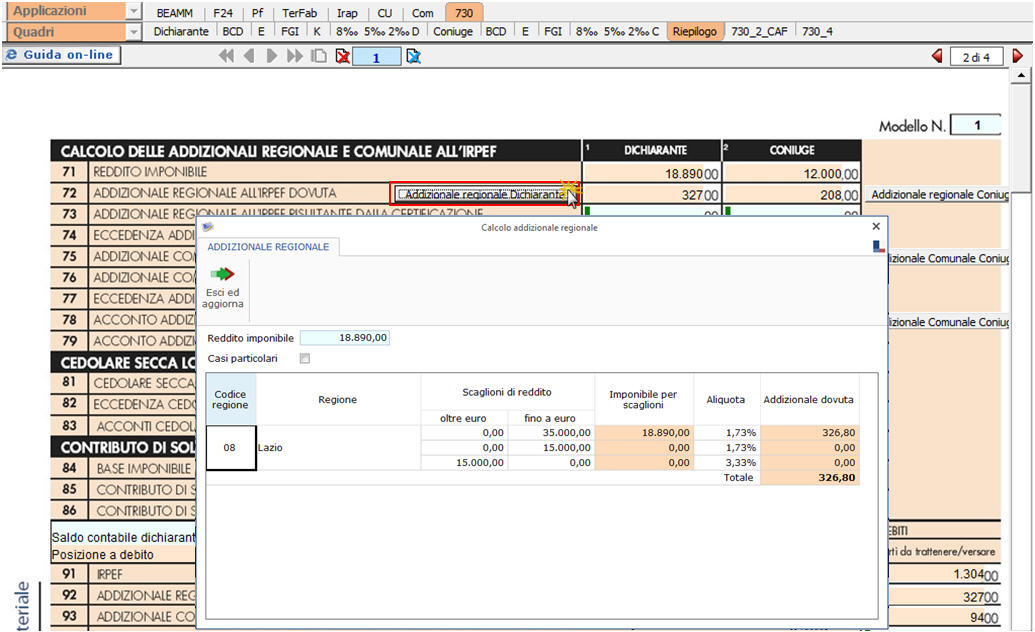Click the Addizionale regionale Coniuge button

click(x=937, y=194)
